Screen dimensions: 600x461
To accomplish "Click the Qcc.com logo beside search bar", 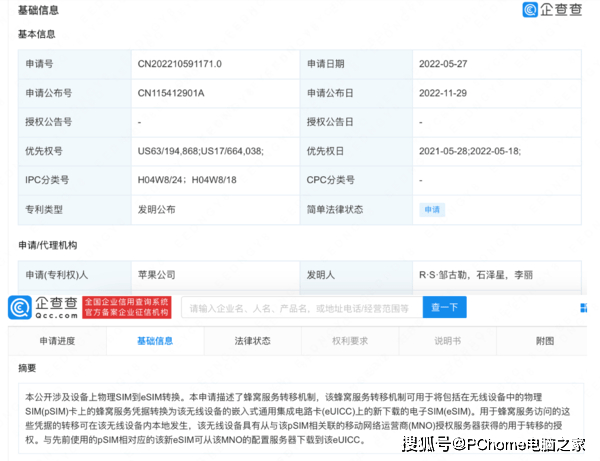I will pos(42,306).
